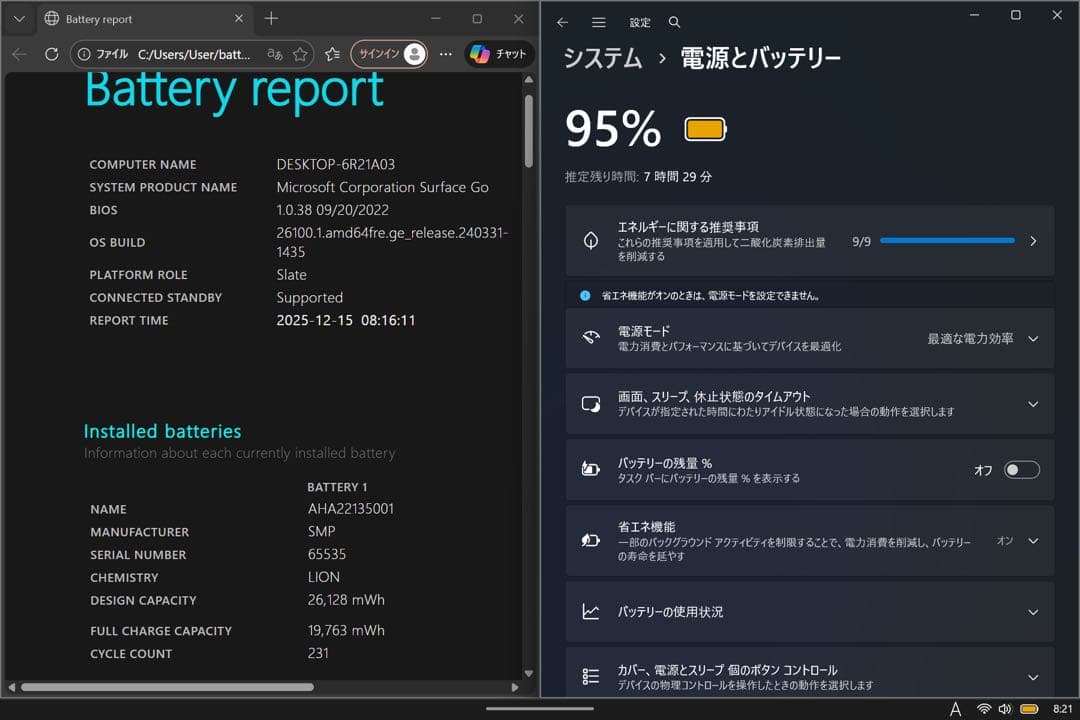Screen dimensions: 1080x720
Task: Open the Settings navigation hamburger menu
Action: 599,21
